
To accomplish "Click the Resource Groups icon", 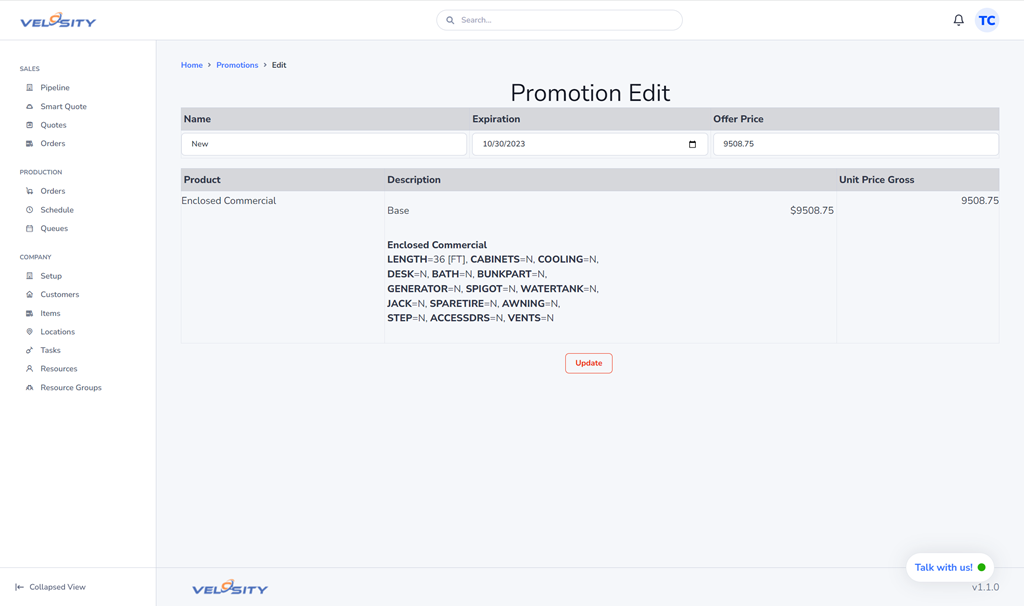I will (x=29, y=388).
